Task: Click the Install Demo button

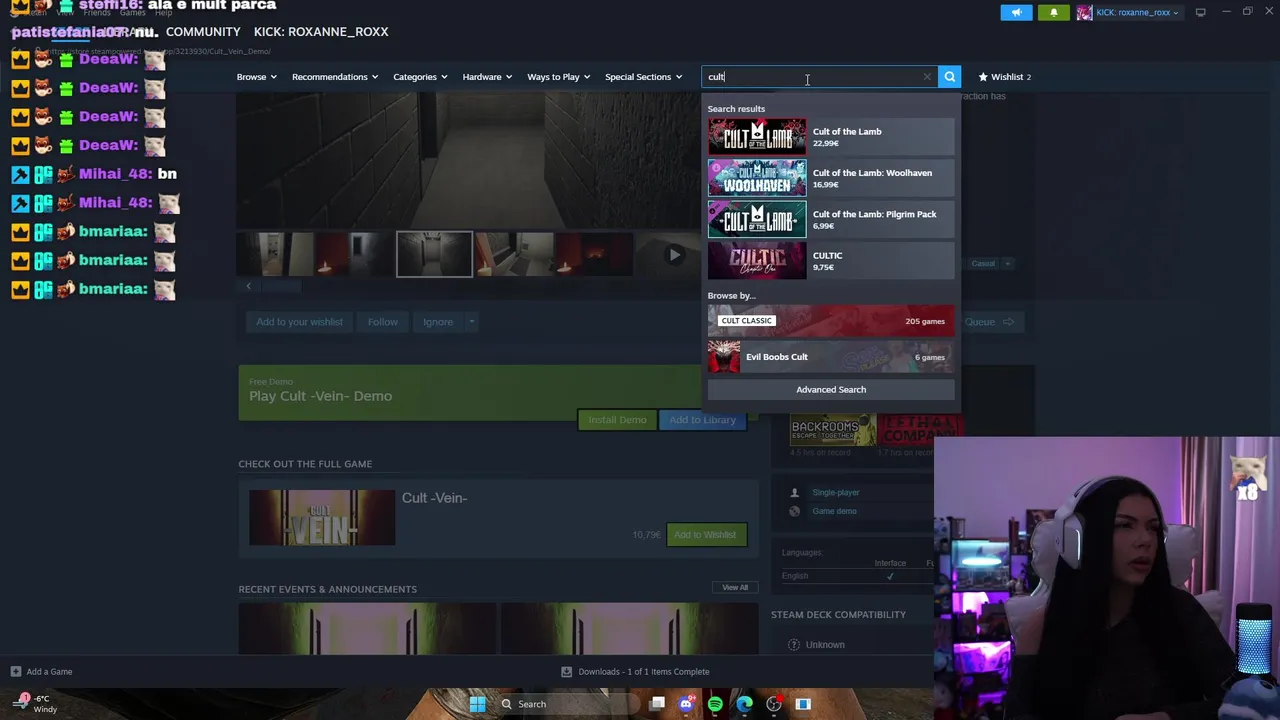Action: click(617, 420)
